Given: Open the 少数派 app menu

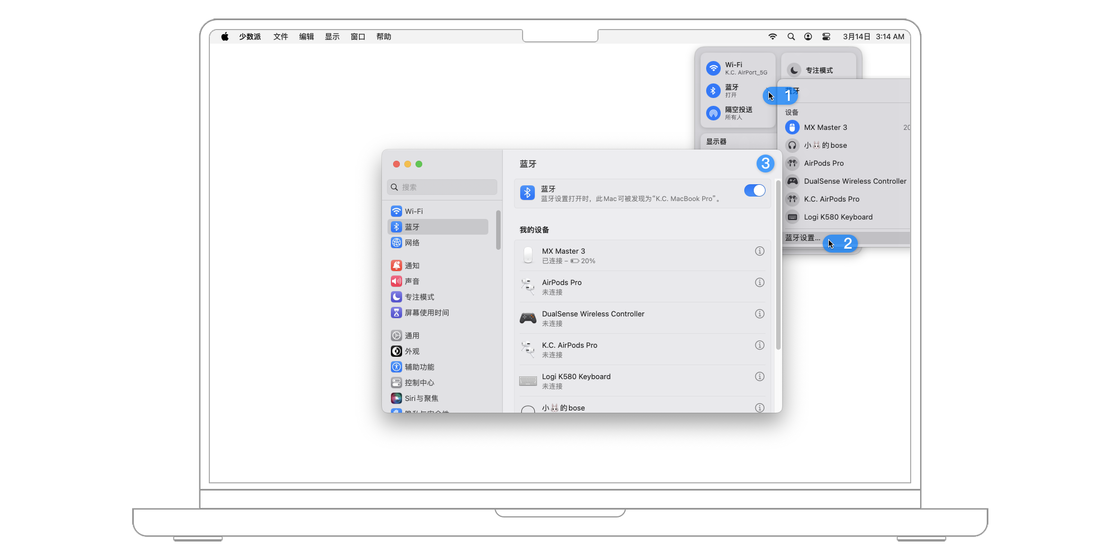Looking at the screenshot, I should click(x=250, y=36).
